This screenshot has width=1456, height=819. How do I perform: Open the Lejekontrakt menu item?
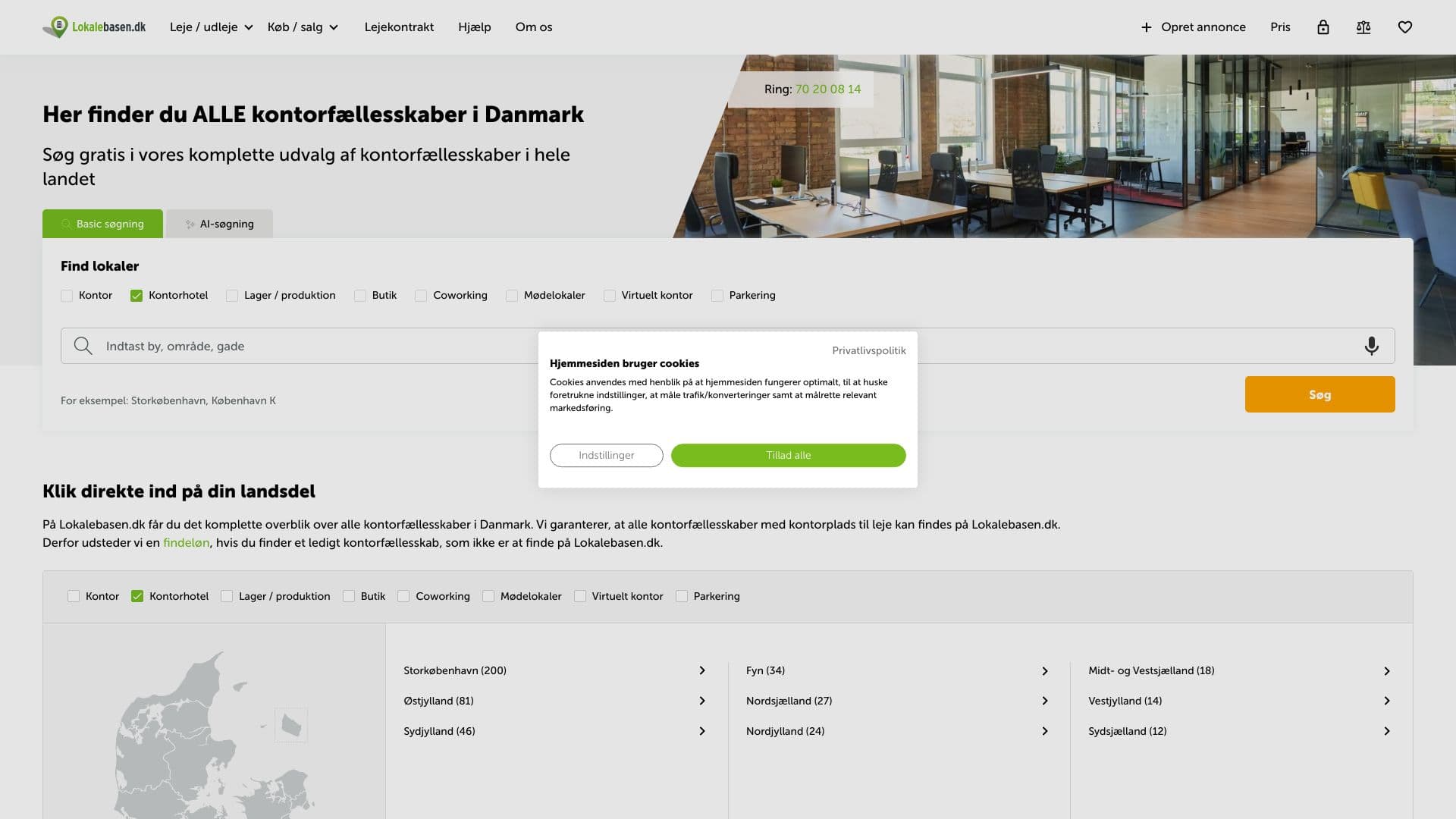399,27
